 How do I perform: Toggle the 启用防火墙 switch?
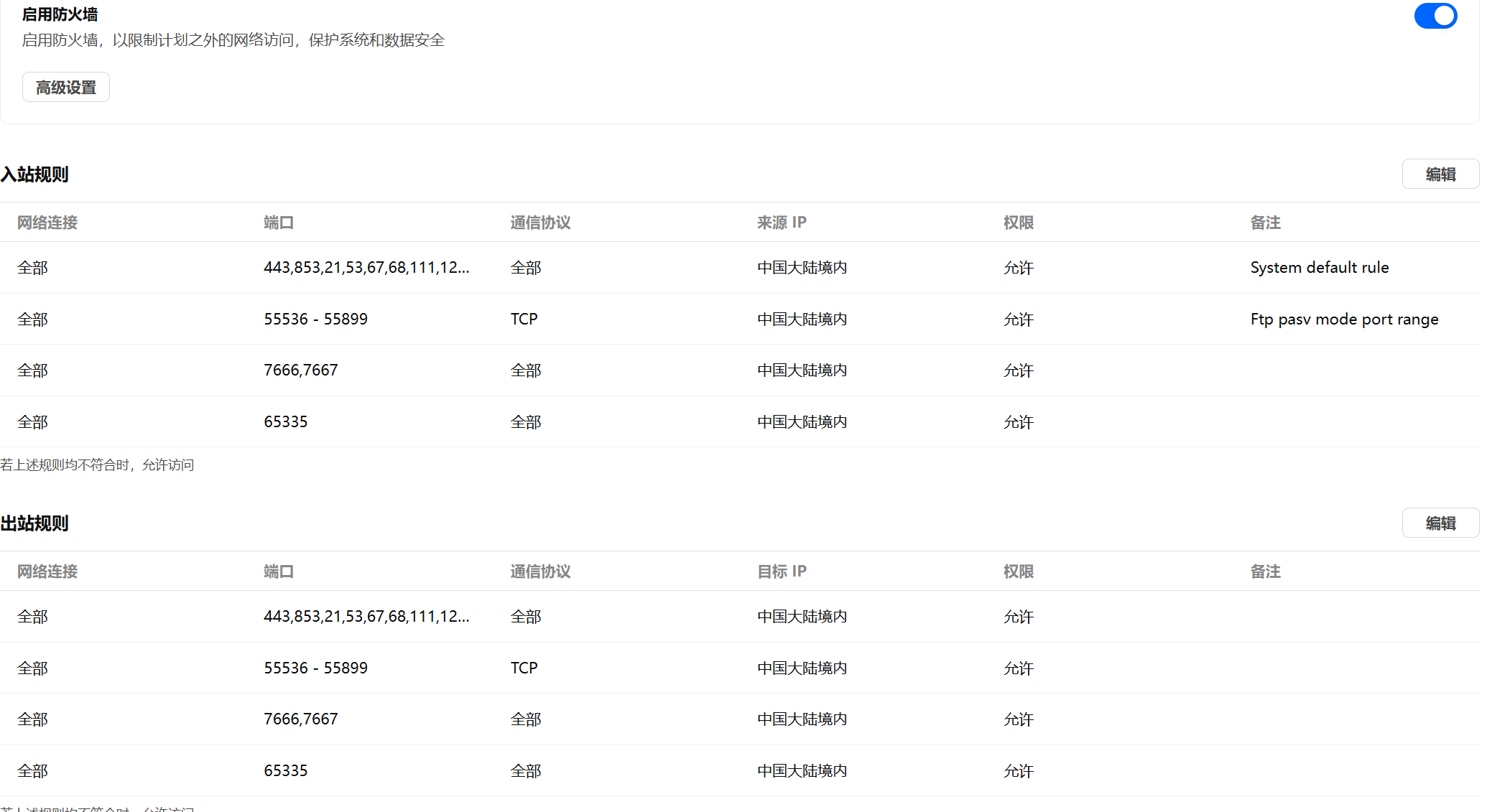click(x=1435, y=16)
